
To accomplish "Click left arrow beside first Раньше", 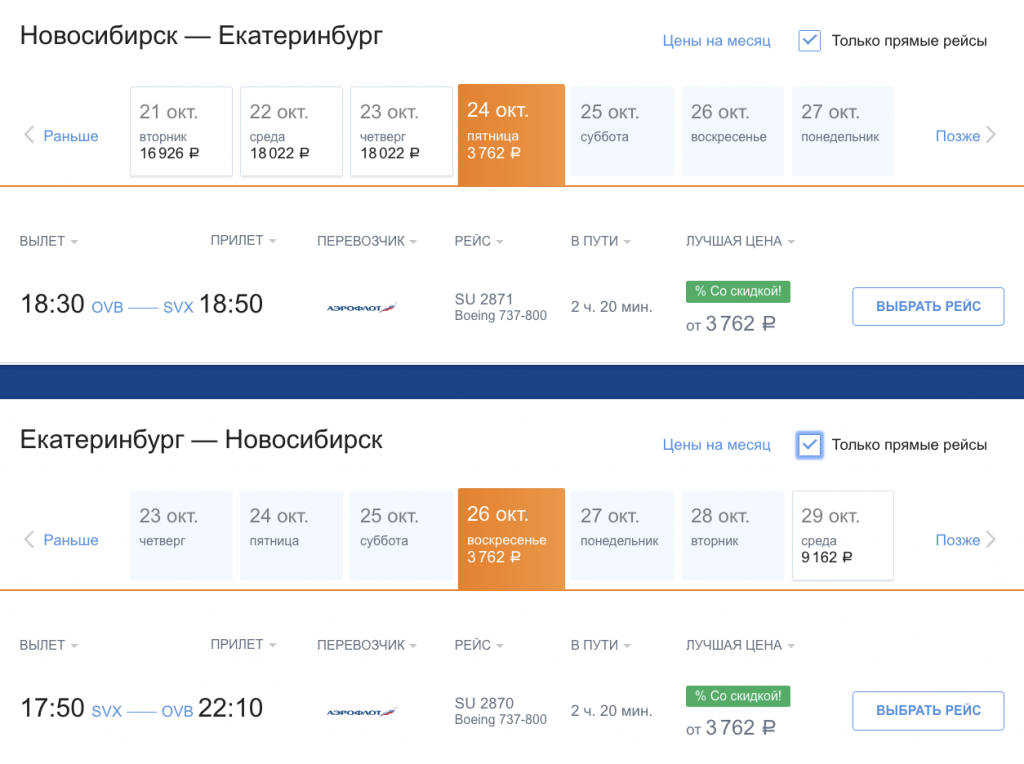I will [29, 135].
